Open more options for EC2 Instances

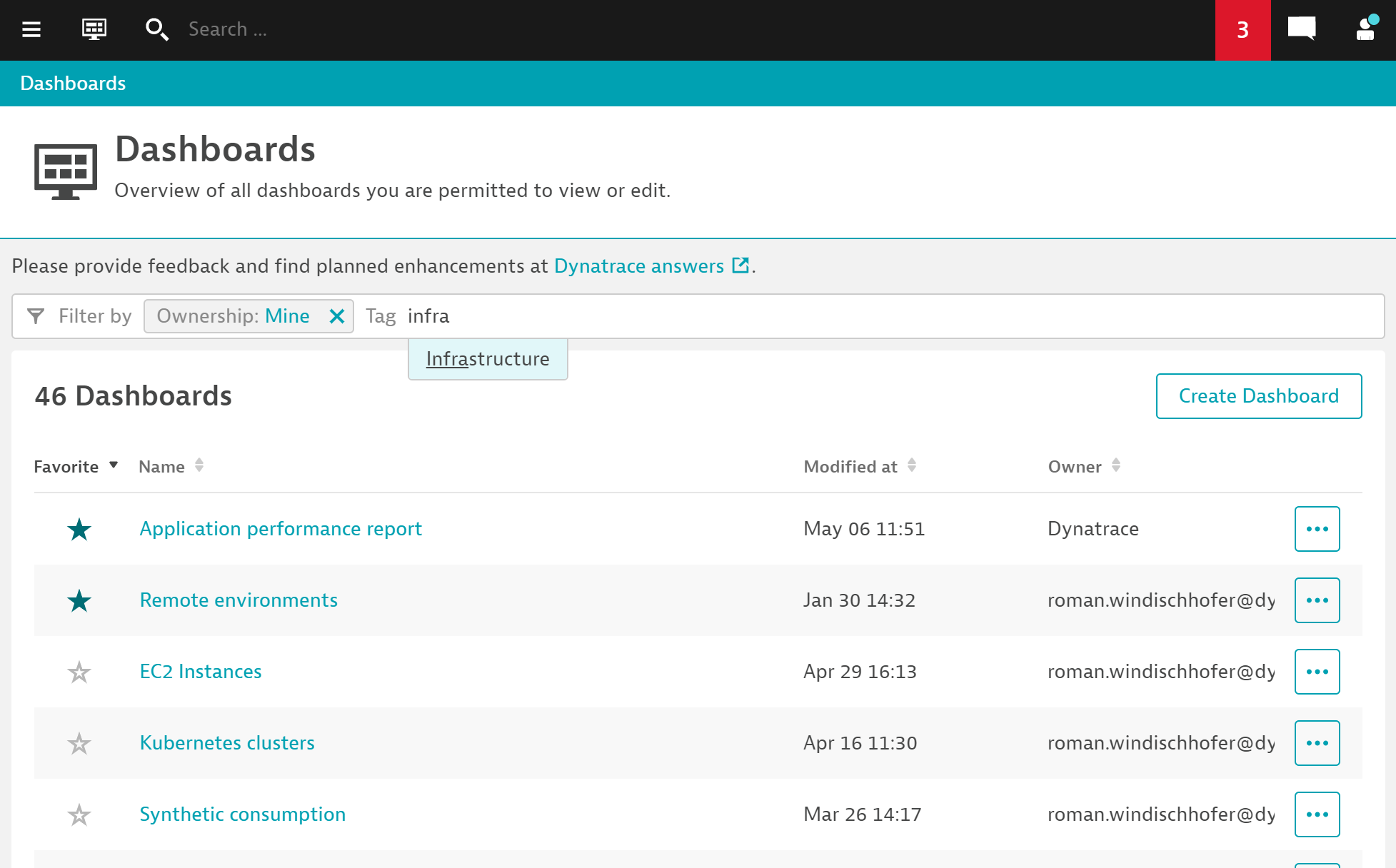click(x=1317, y=672)
